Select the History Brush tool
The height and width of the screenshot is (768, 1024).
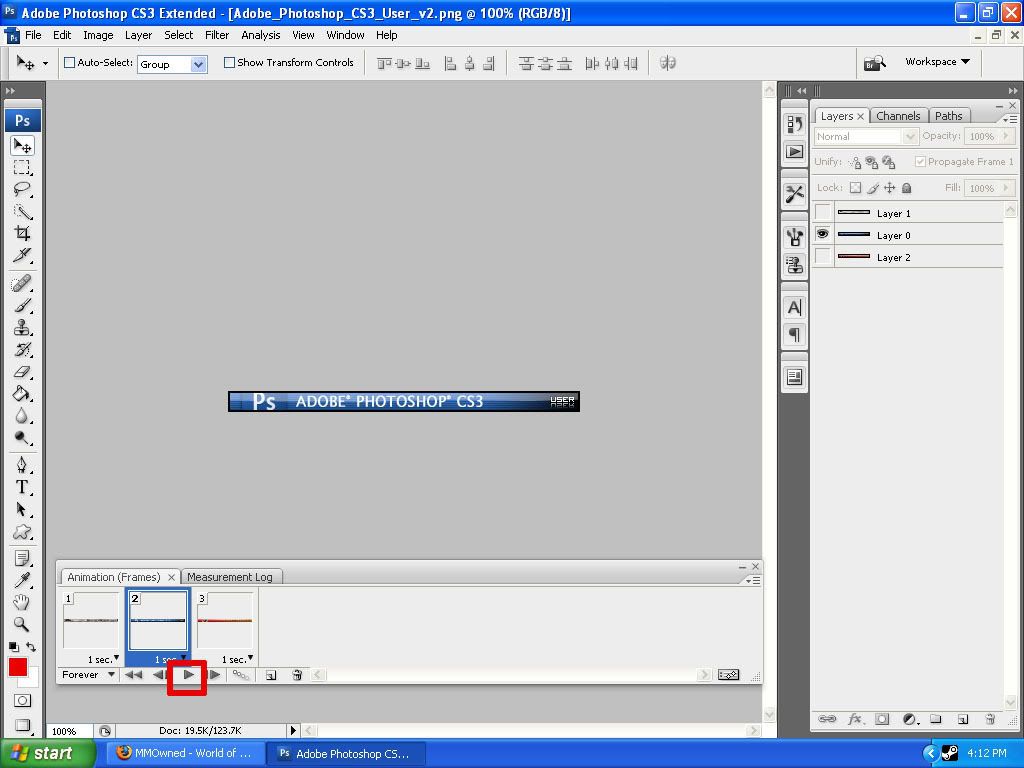point(22,349)
